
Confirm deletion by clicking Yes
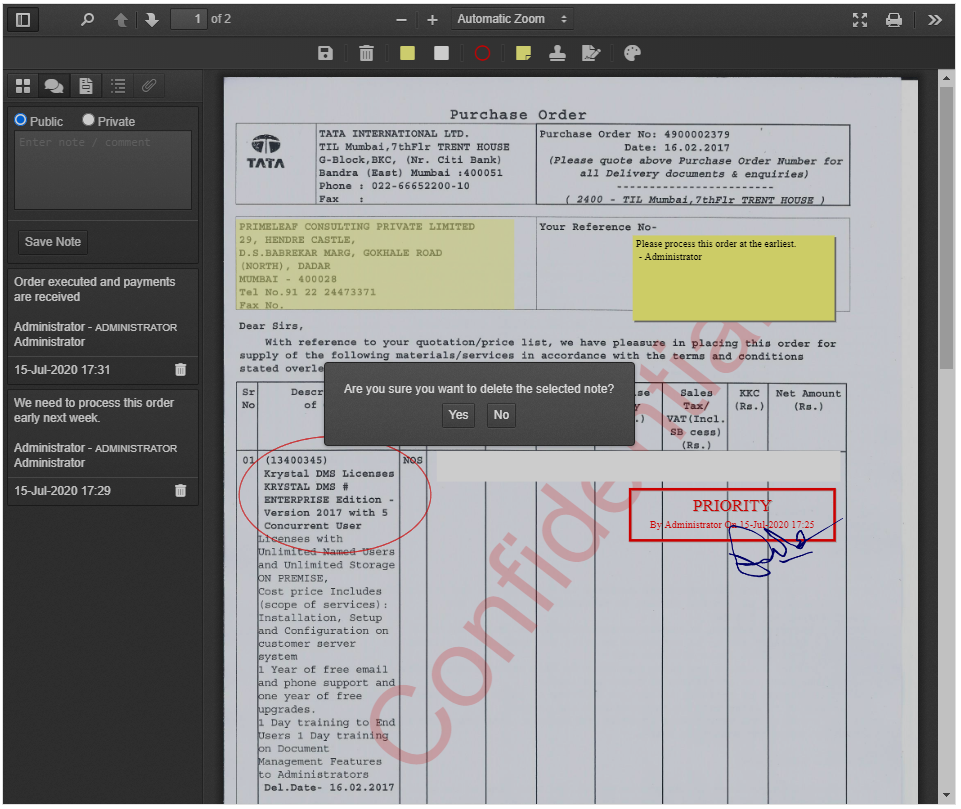click(x=458, y=415)
